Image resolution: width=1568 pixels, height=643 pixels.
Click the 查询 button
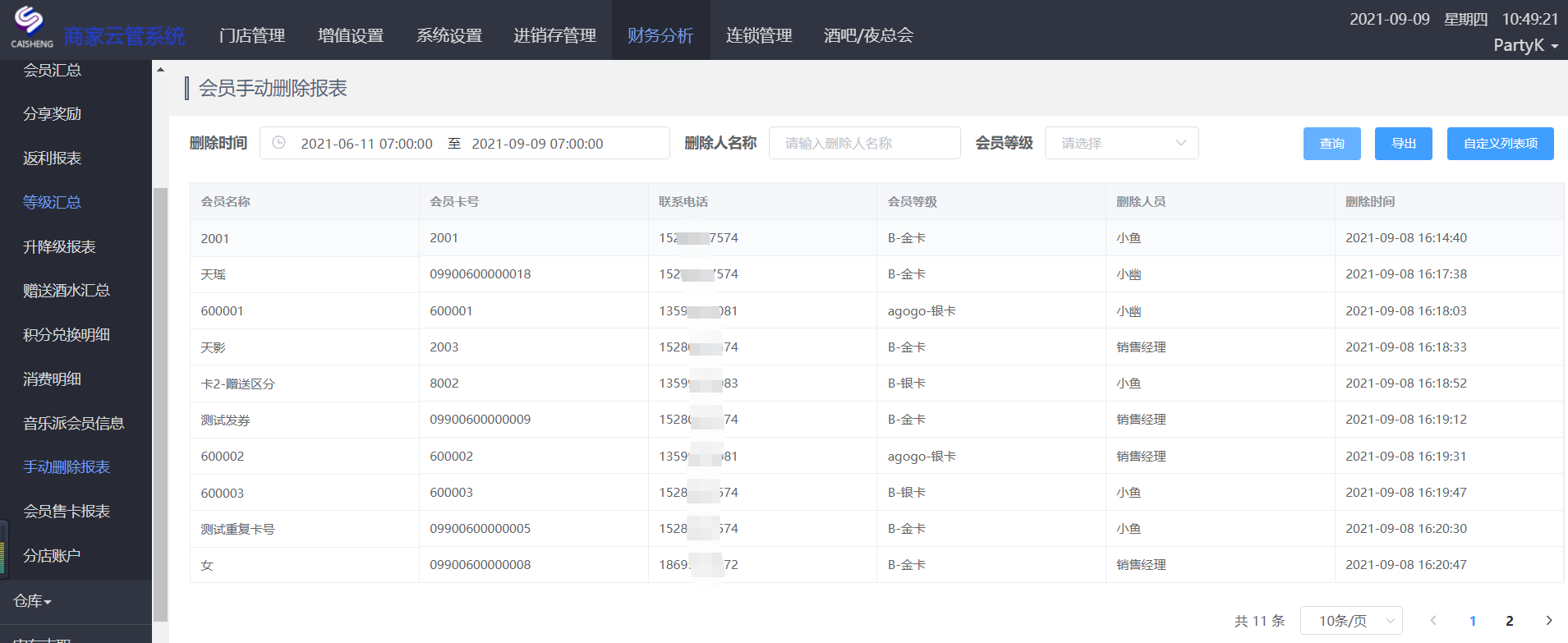(1332, 144)
